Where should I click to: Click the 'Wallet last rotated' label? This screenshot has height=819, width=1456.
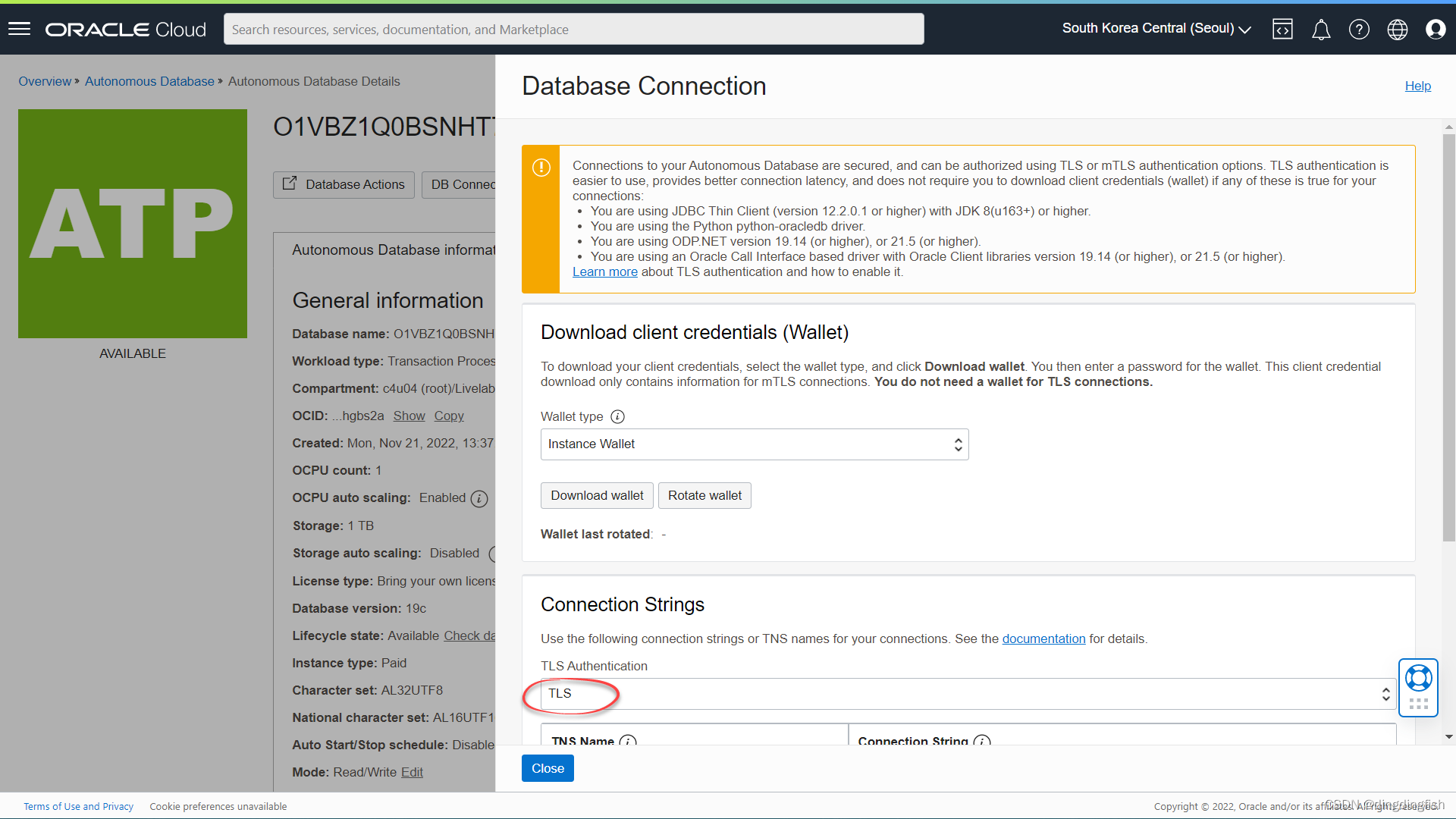point(596,534)
